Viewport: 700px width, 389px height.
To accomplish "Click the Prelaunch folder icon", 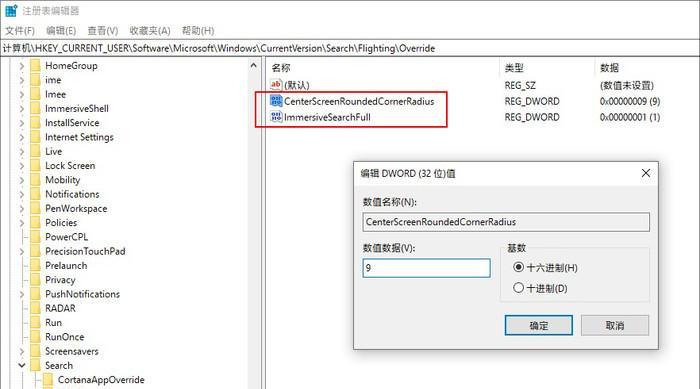I will click(36, 266).
